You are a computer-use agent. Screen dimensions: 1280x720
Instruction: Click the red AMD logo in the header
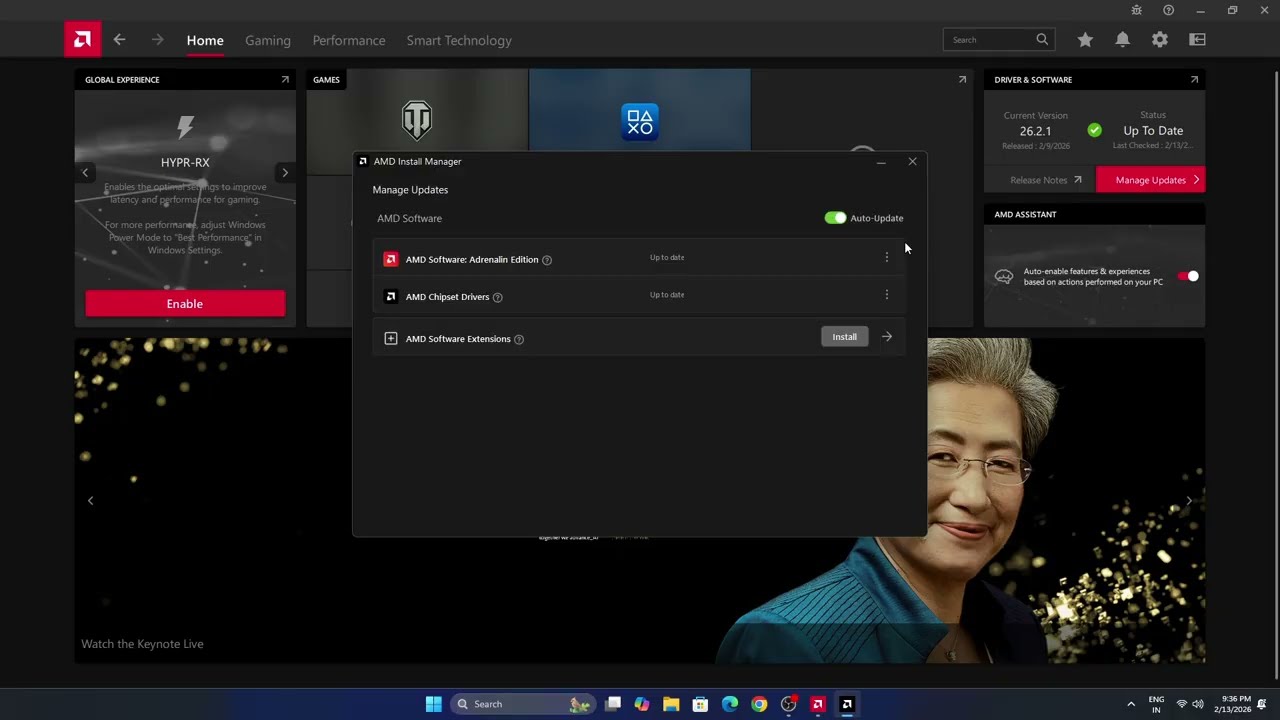pyautogui.click(x=82, y=40)
